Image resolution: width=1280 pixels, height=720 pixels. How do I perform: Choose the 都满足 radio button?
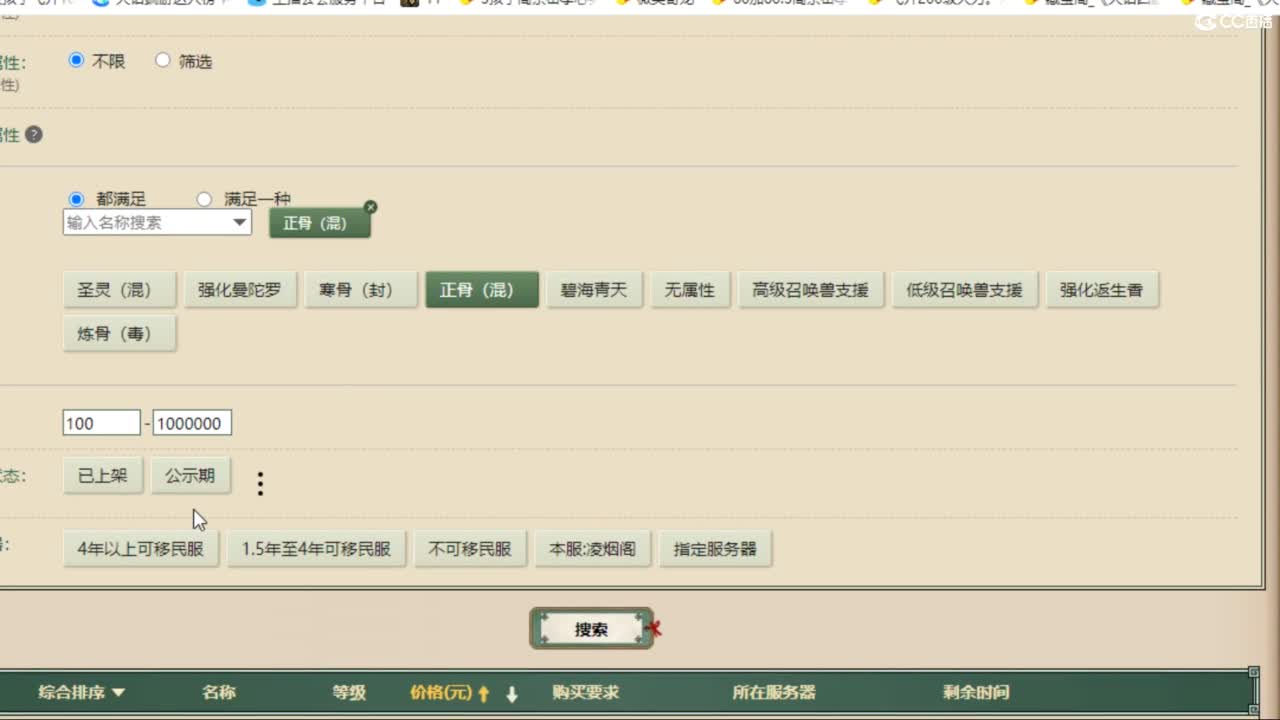pos(76,199)
